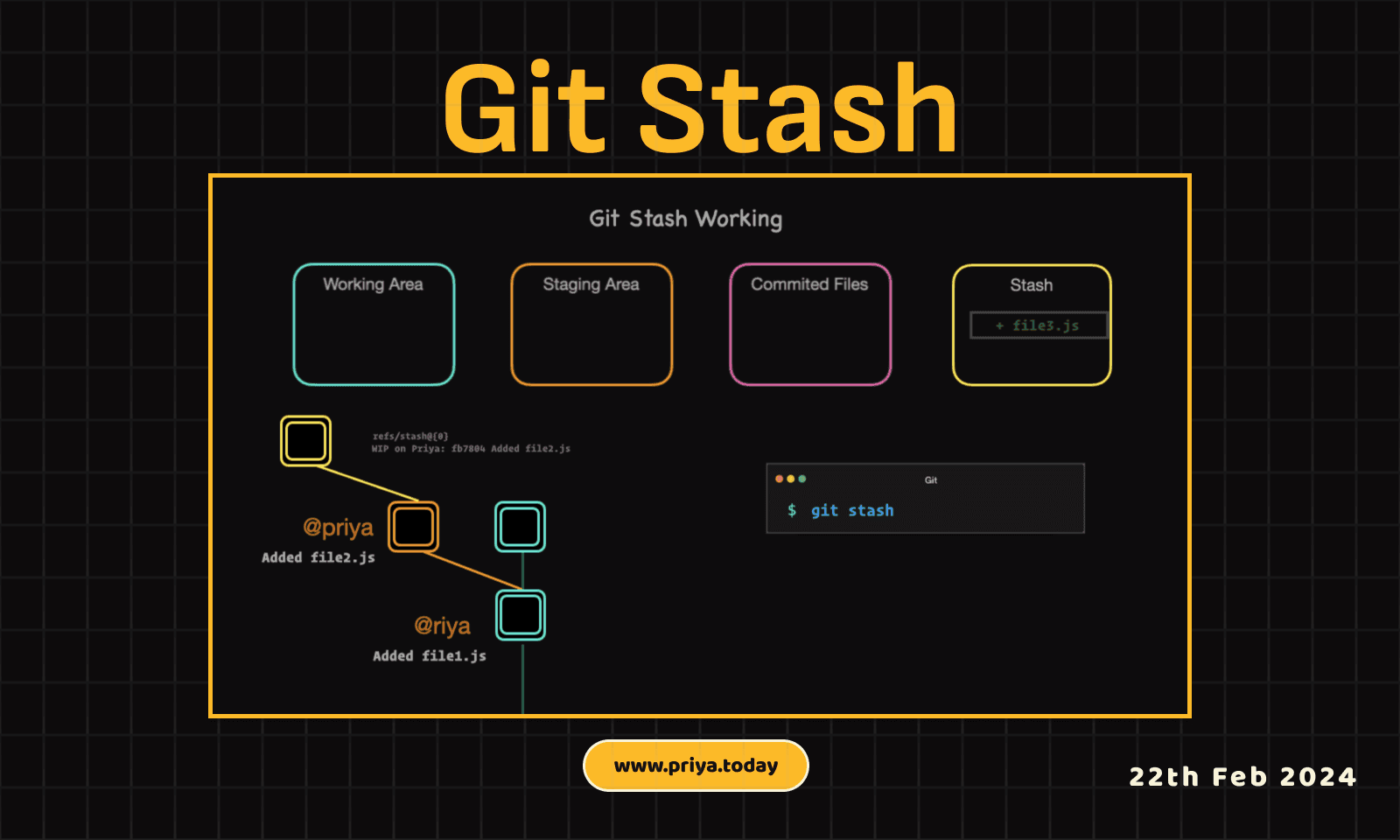Click the yellow stash commit node
The image size is (1400, 840).
pos(305,440)
